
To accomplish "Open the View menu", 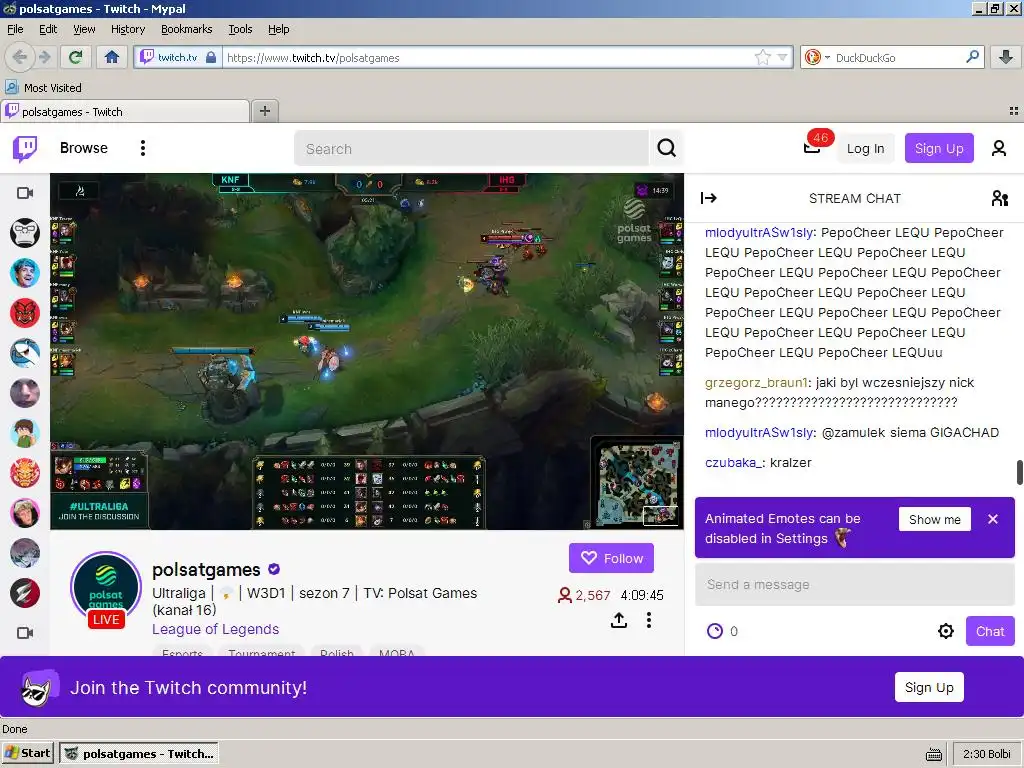I will 84,29.
